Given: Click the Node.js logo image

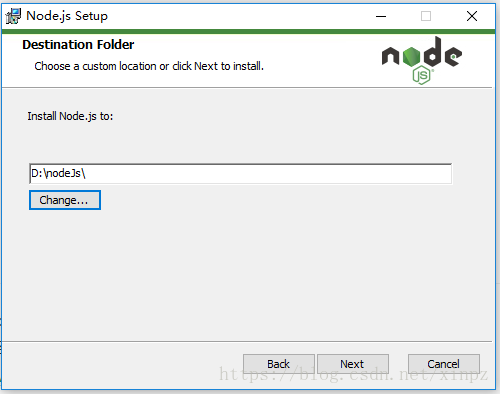Looking at the screenshot, I should [422, 60].
